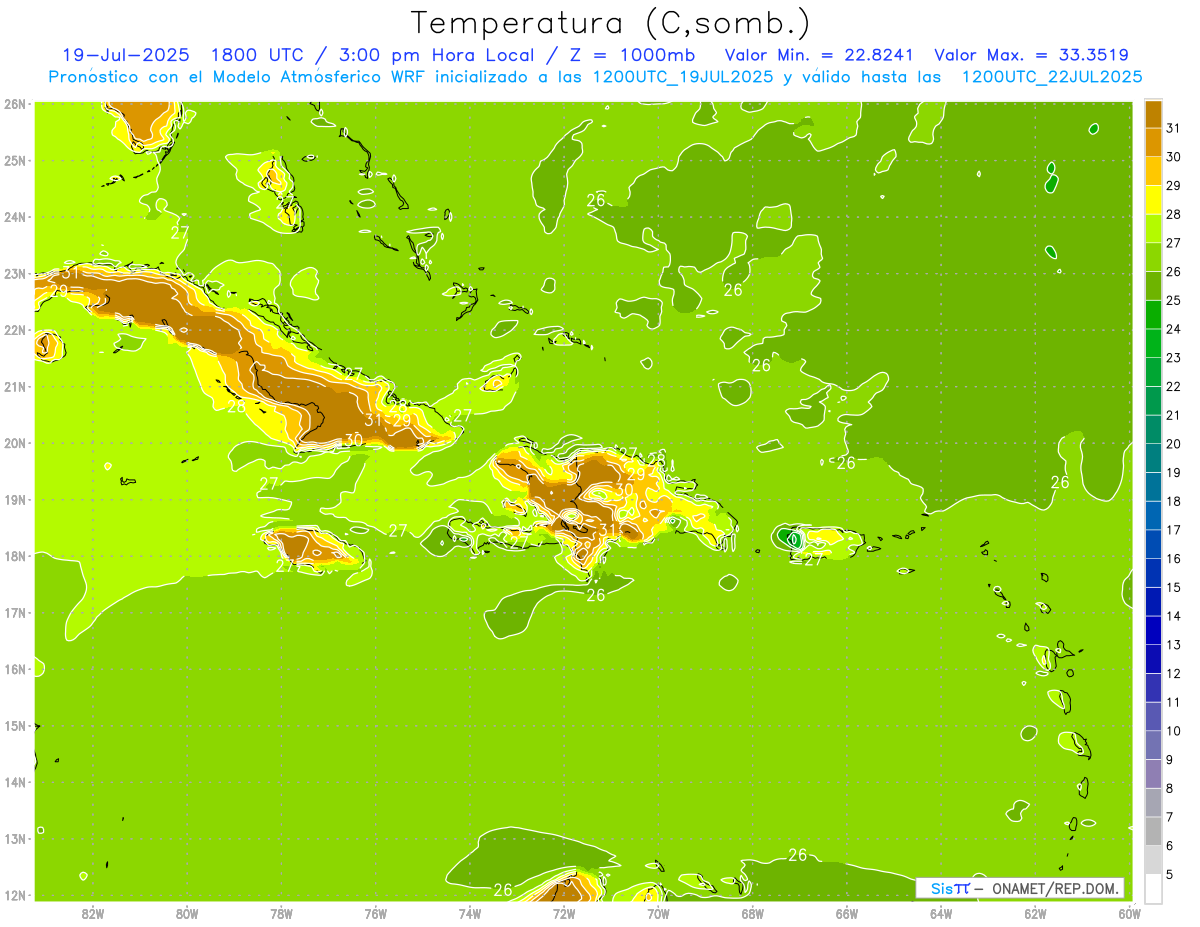Select the "Z = 1000mb" level text
1200x927 pixels.
[632, 55]
